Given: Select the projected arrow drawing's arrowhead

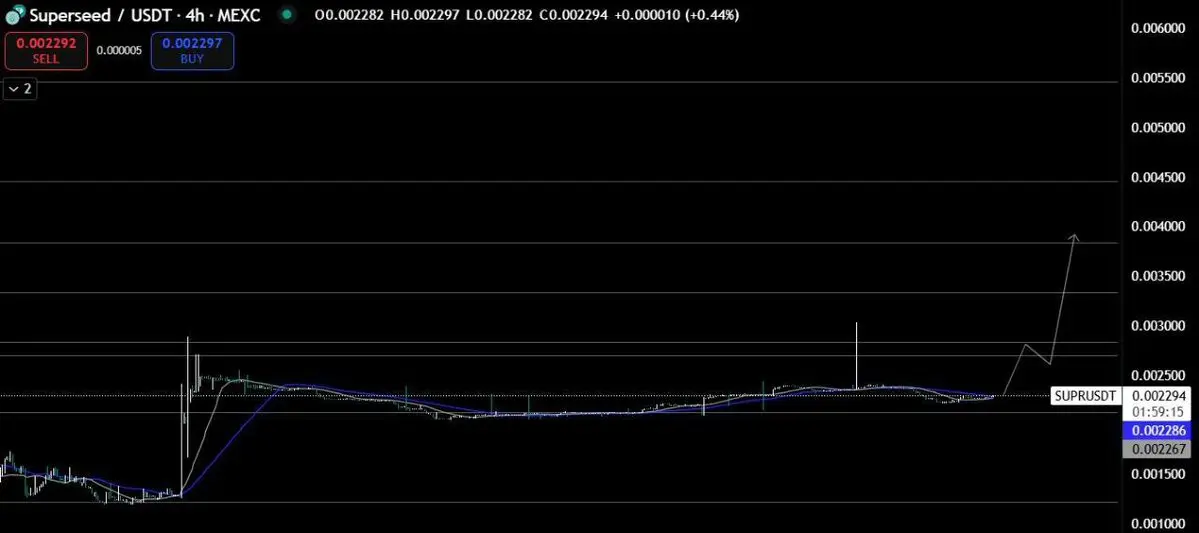Looking at the screenshot, I should point(1074,237).
